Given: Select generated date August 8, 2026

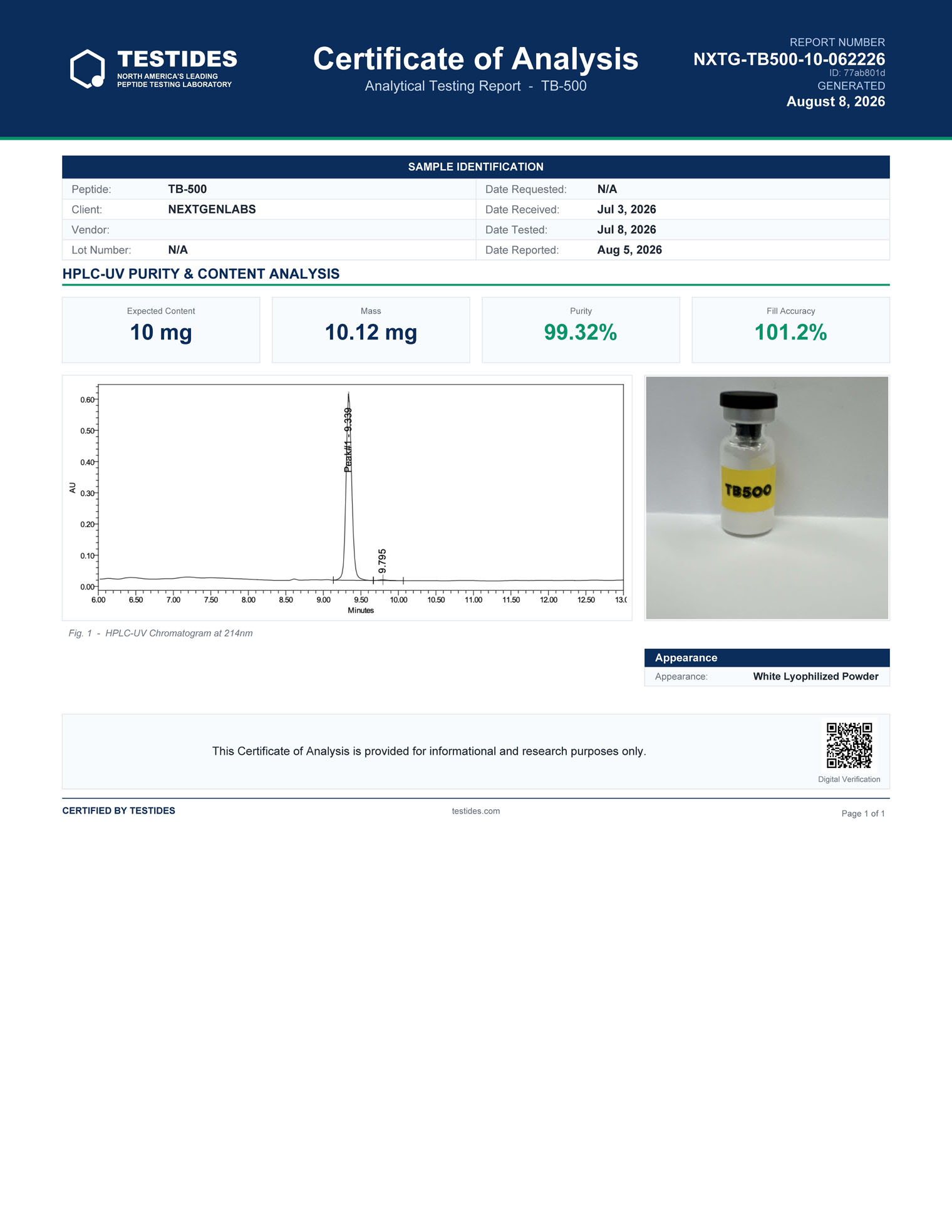Looking at the screenshot, I should coord(836,101).
